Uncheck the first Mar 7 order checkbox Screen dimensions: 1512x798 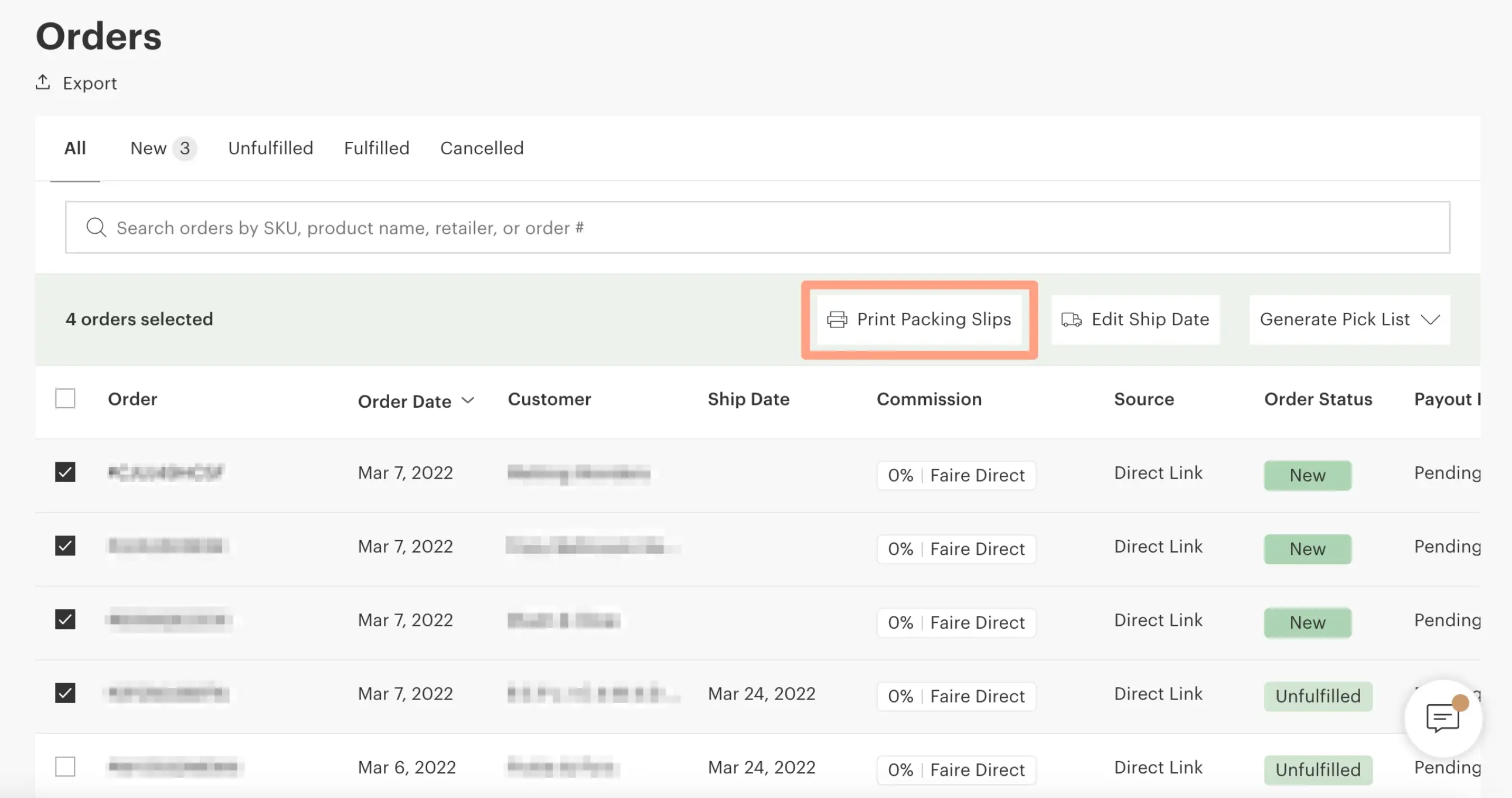pos(65,472)
